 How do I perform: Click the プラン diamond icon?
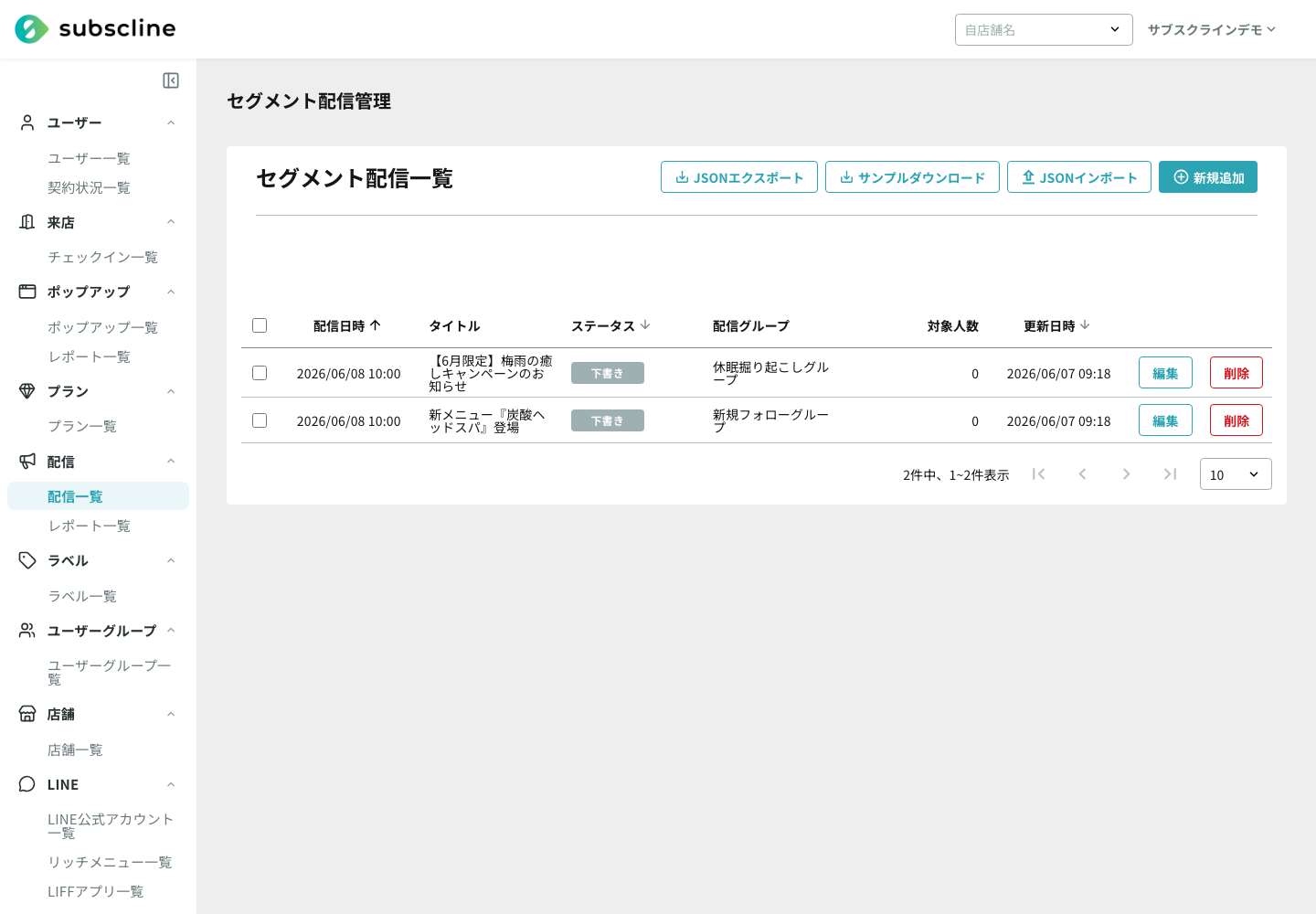pyautogui.click(x=27, y=391)
